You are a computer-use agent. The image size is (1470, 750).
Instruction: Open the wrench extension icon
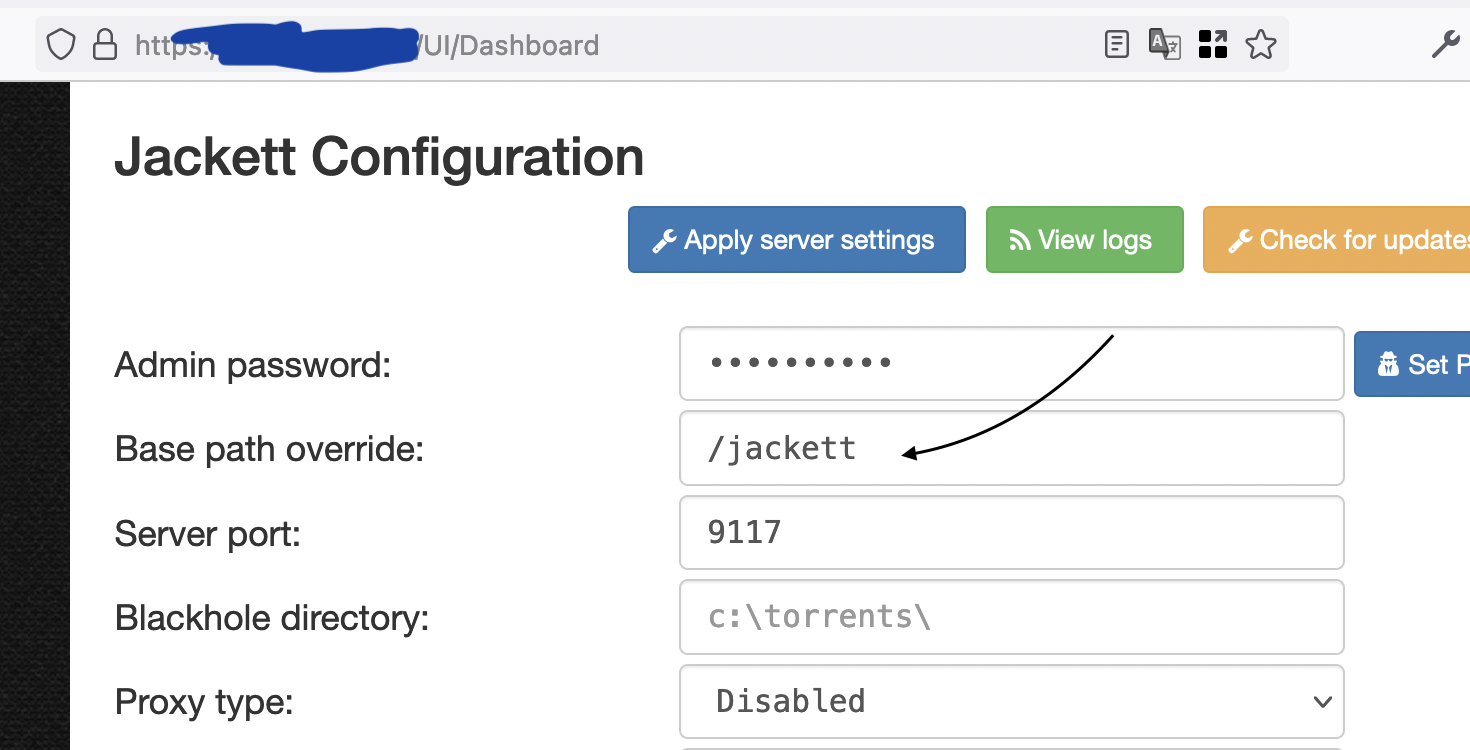[x=1445, y=44]
